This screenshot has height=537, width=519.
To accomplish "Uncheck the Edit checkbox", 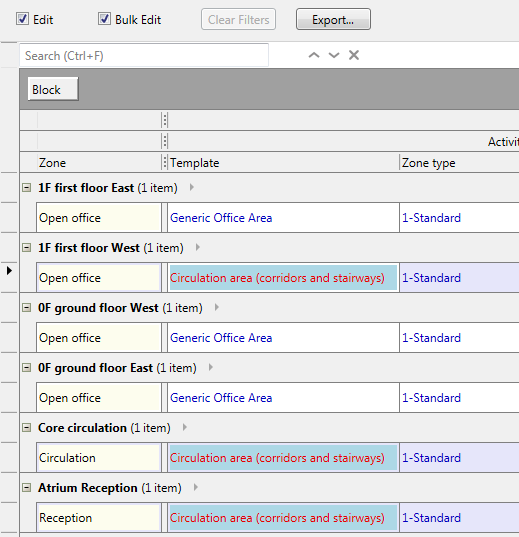I will pyautogui.click(x=22, y=19).
